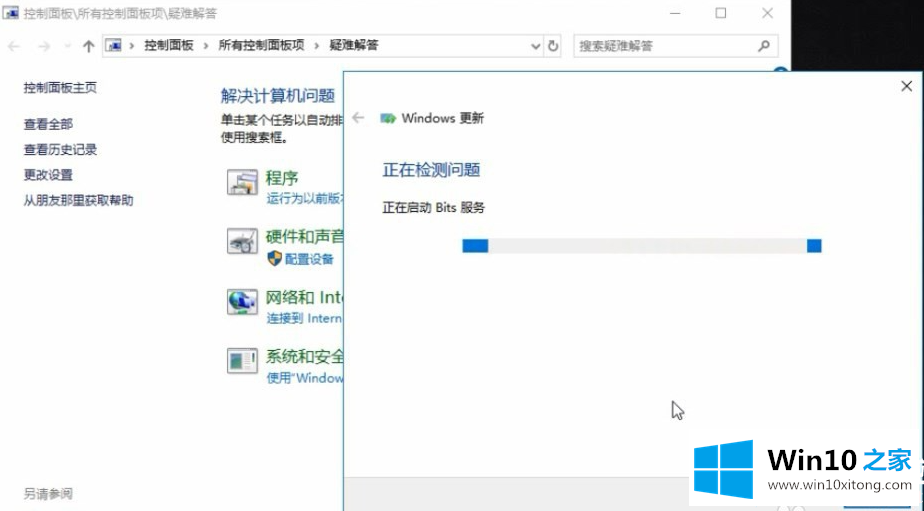Click the 硬件和声音 category icon
Image resolution: width=924 pixels, height=511 pixels.
point(242,242)
